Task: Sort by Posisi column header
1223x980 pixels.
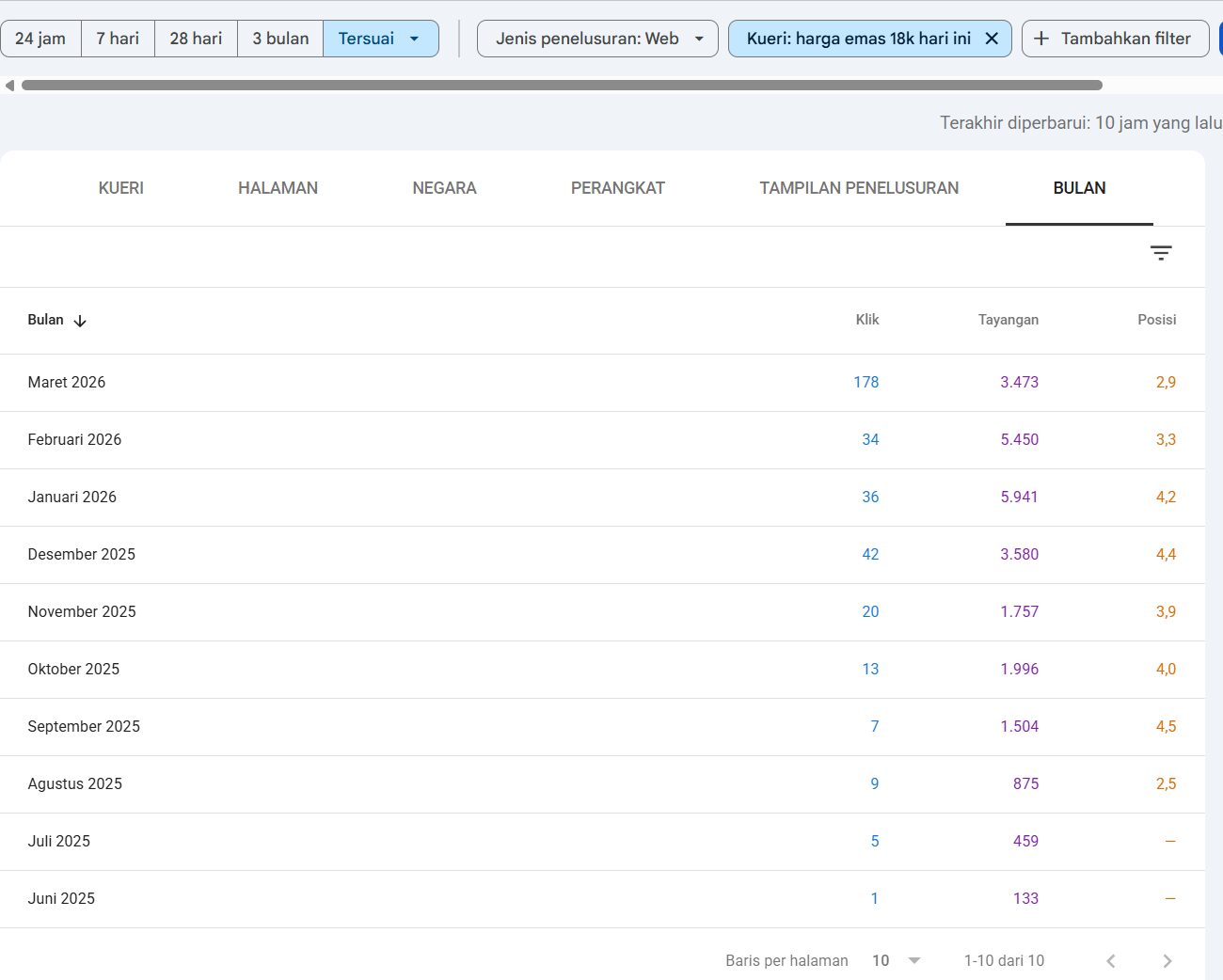Action: 1156,320
